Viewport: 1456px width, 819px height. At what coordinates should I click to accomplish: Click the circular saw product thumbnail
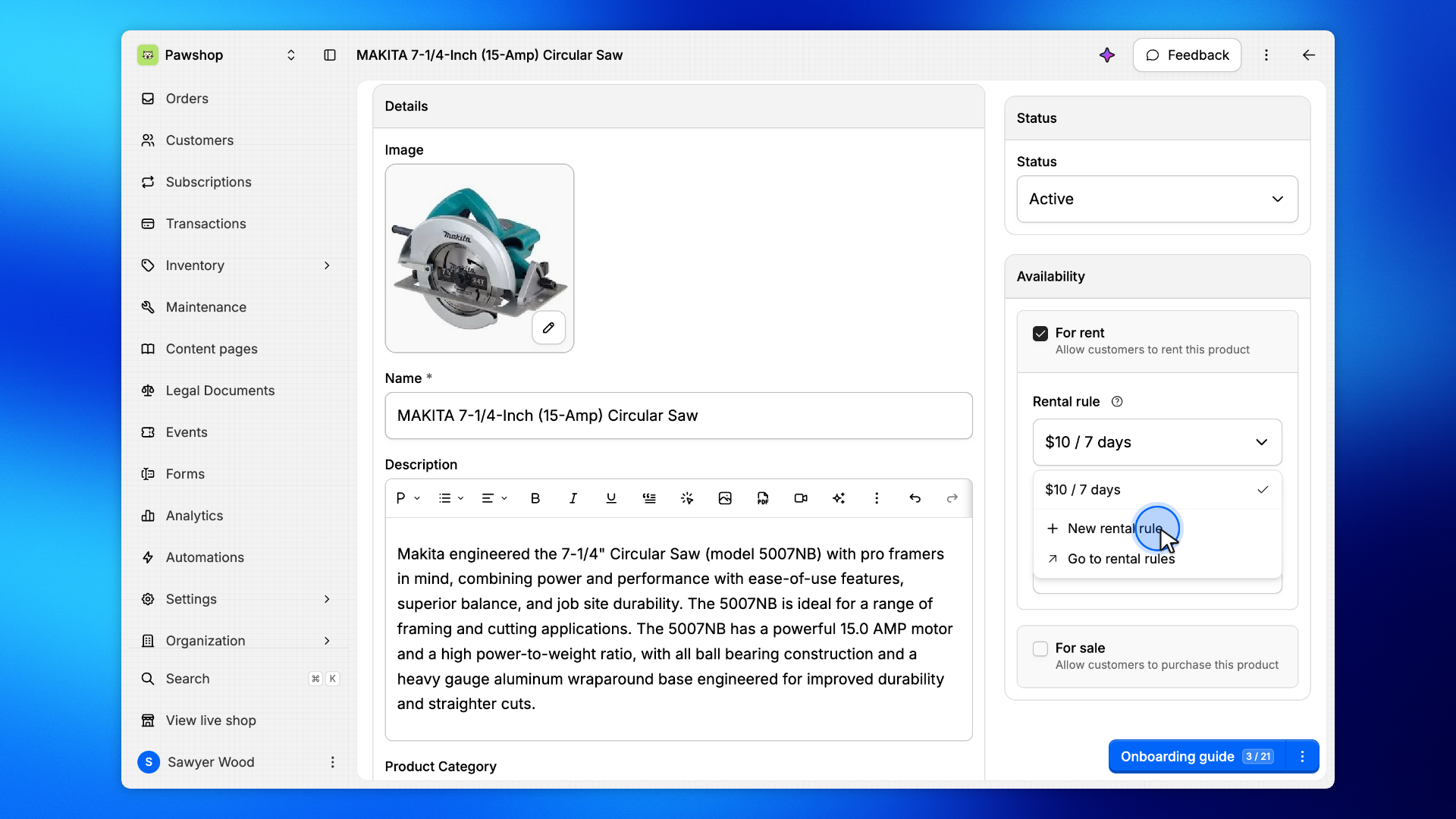(479, 258)
